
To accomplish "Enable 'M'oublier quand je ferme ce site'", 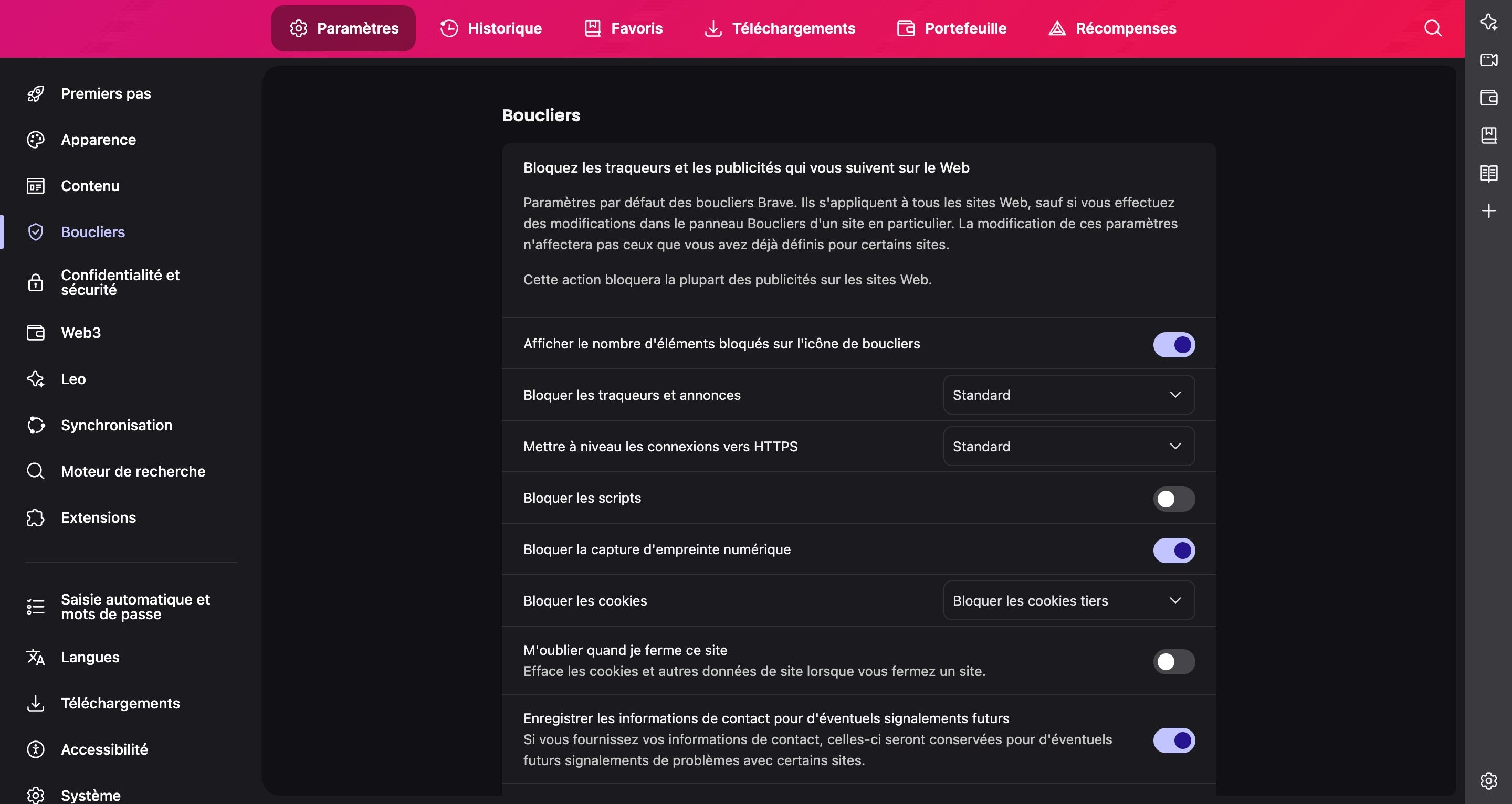I will click(1173, 661).
